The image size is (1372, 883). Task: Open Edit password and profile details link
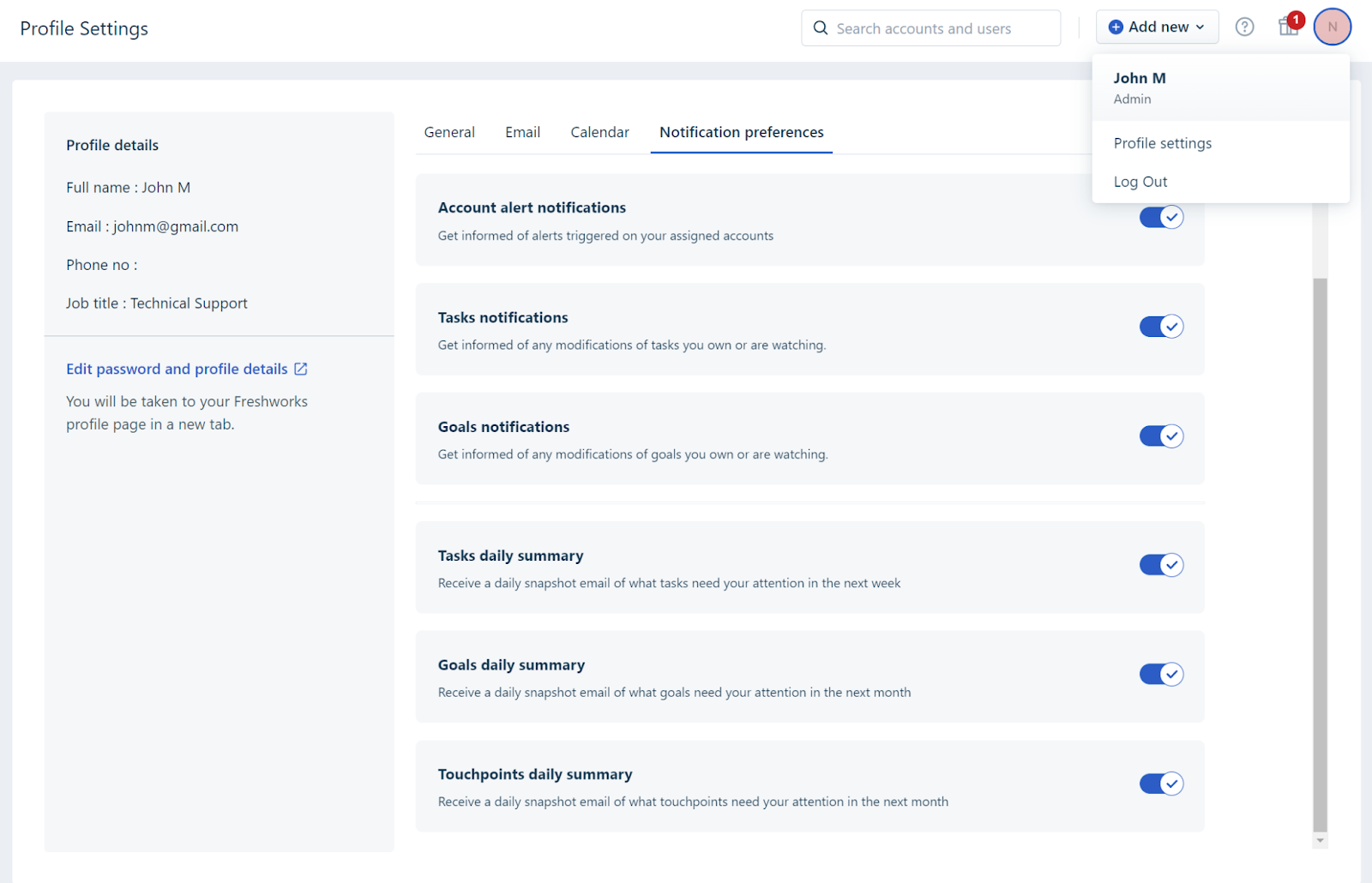(177, 369)
